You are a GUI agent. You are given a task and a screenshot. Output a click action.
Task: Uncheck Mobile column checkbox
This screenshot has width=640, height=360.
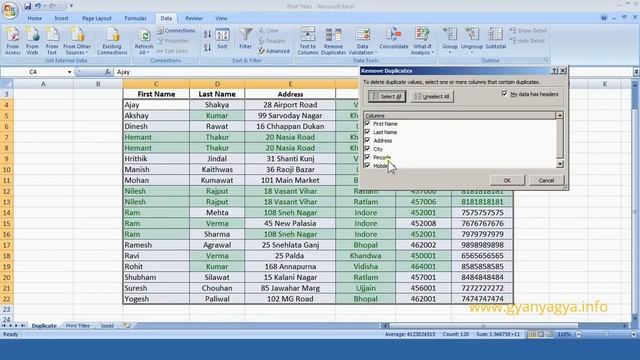click(x=367, y=165)
